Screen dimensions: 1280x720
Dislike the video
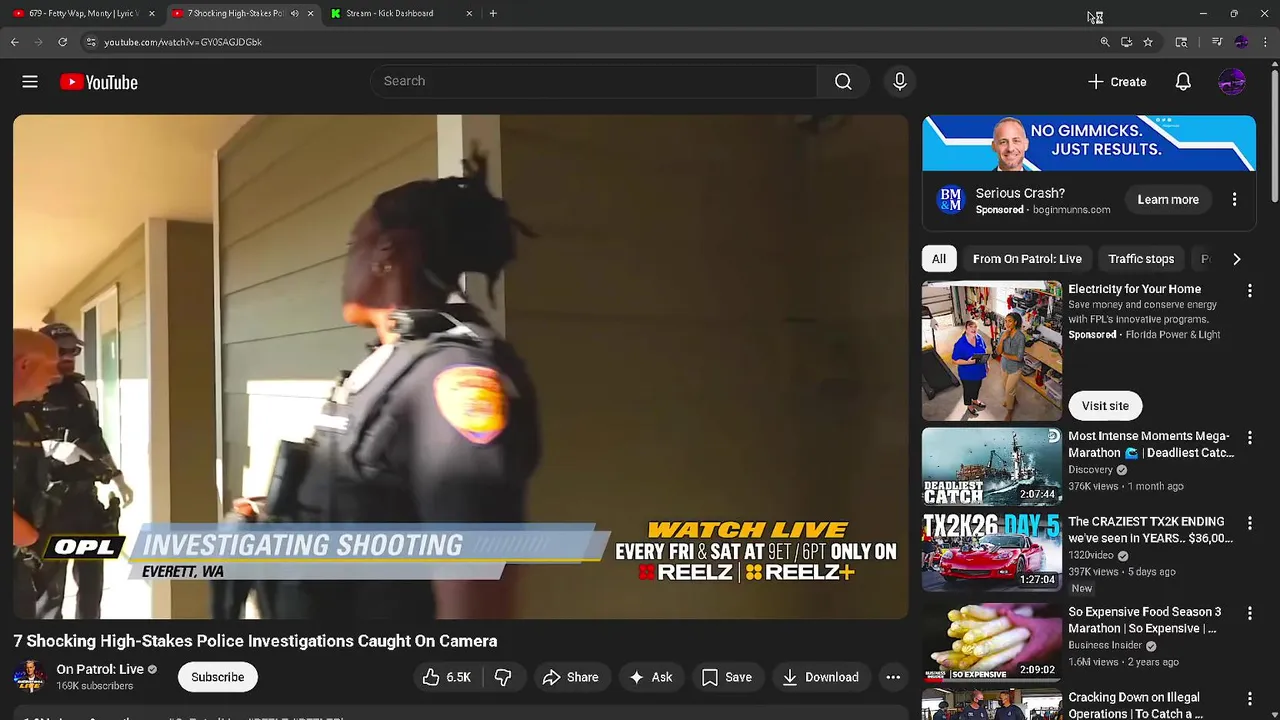[x=503, y=677]
